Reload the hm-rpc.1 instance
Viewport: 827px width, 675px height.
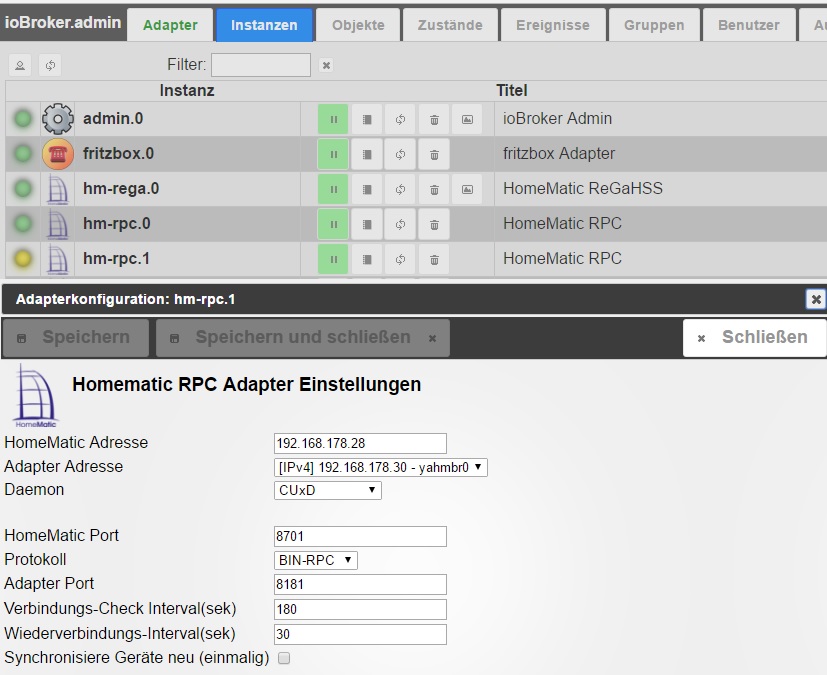(x=400, y=259)
